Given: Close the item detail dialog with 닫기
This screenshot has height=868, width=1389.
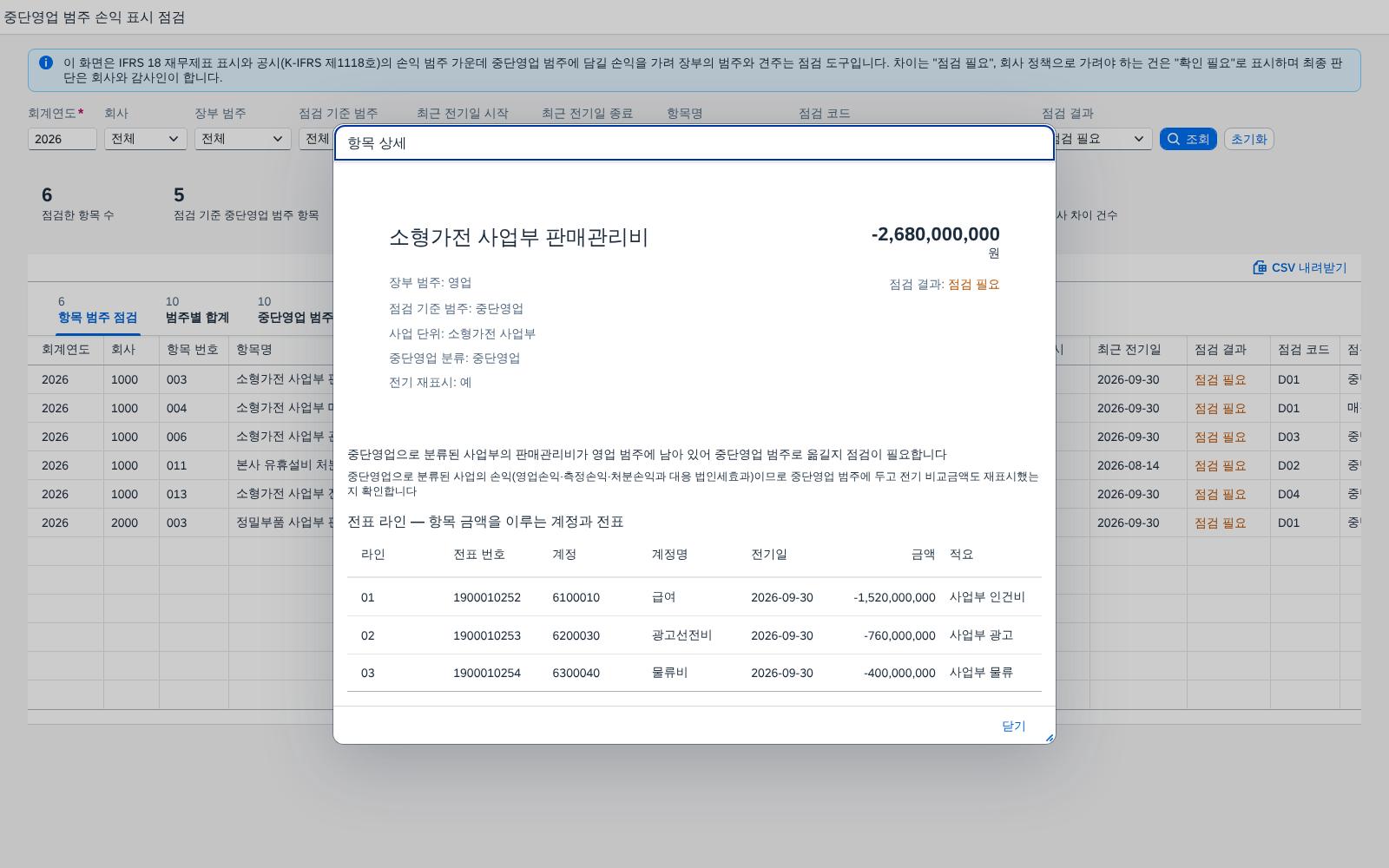Looking at the screenshot, I should coord(1013,726).
